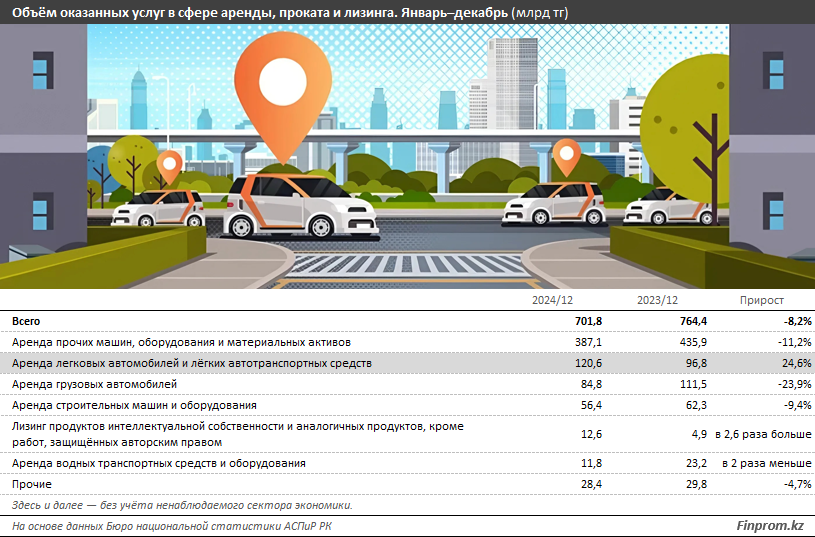
Task: Select row Аренда водных транспортных средств
Action: click(x=408, y=463)
